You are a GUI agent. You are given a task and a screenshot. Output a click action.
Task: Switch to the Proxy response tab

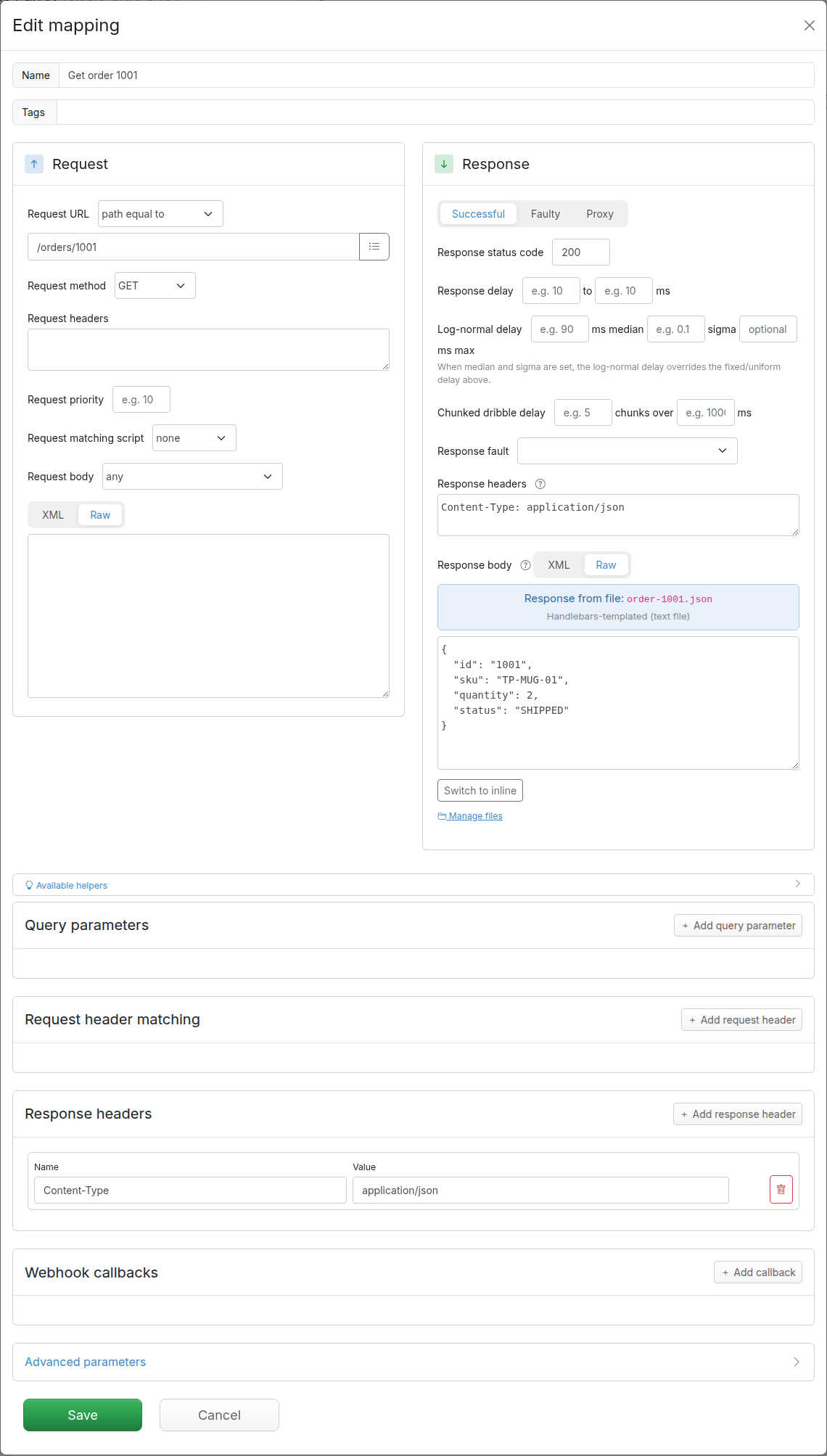(x=600, y=214)
